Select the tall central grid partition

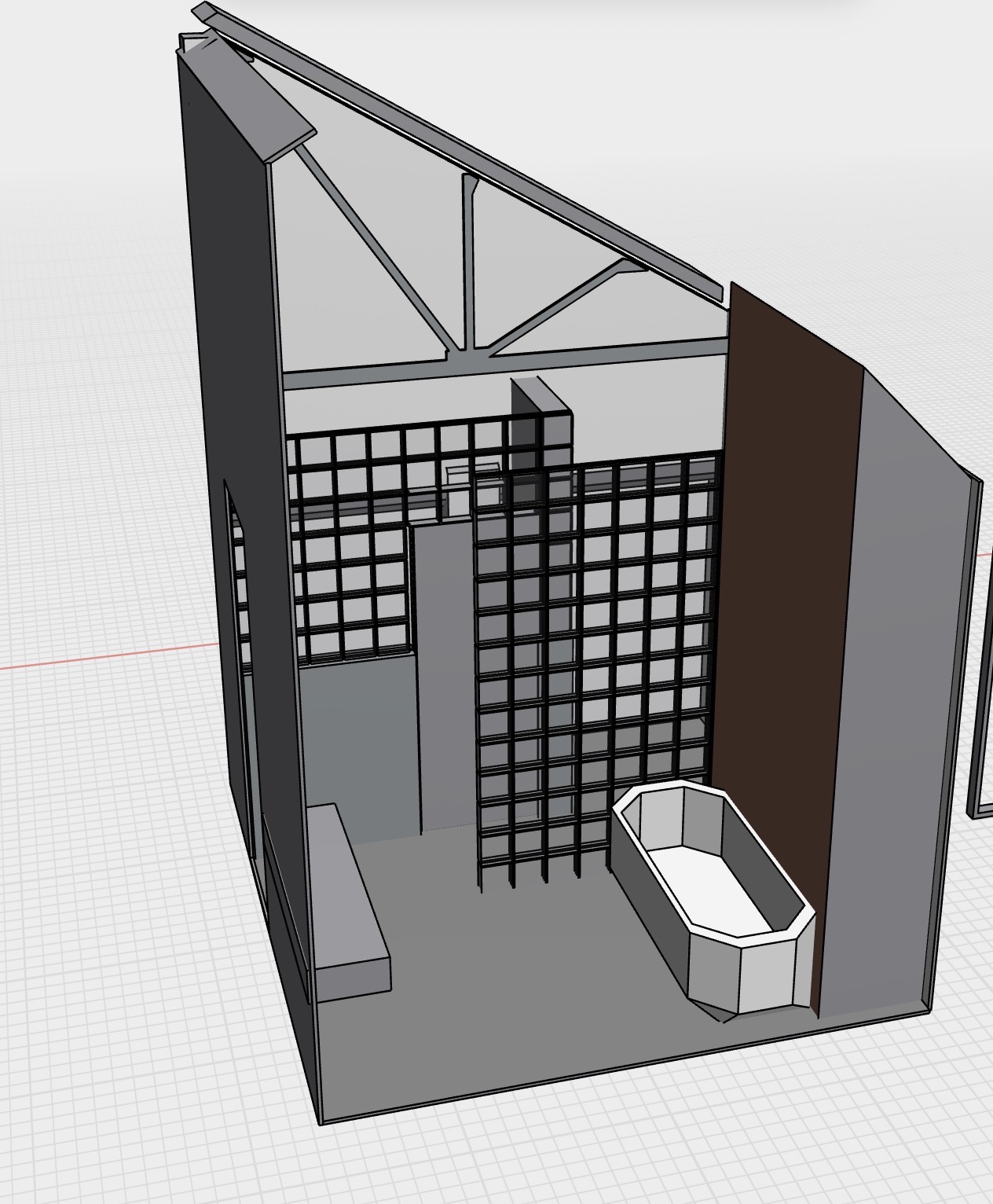[597, 668]
